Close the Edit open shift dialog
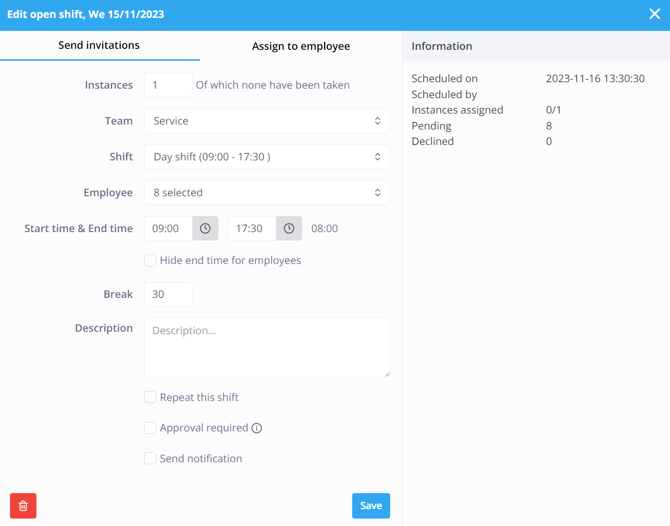Image resolution: width=670 pixels, height=526 pixels. 654,14
